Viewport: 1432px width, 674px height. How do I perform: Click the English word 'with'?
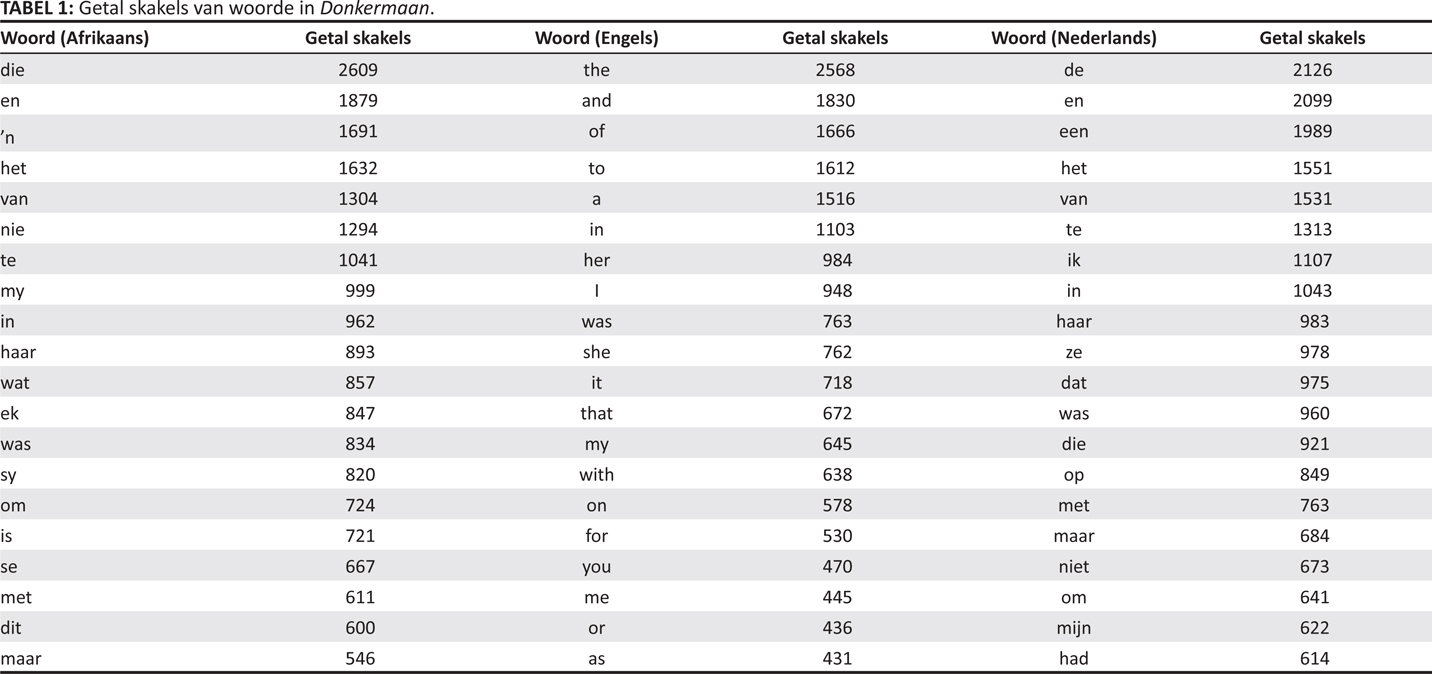(596, 474)
